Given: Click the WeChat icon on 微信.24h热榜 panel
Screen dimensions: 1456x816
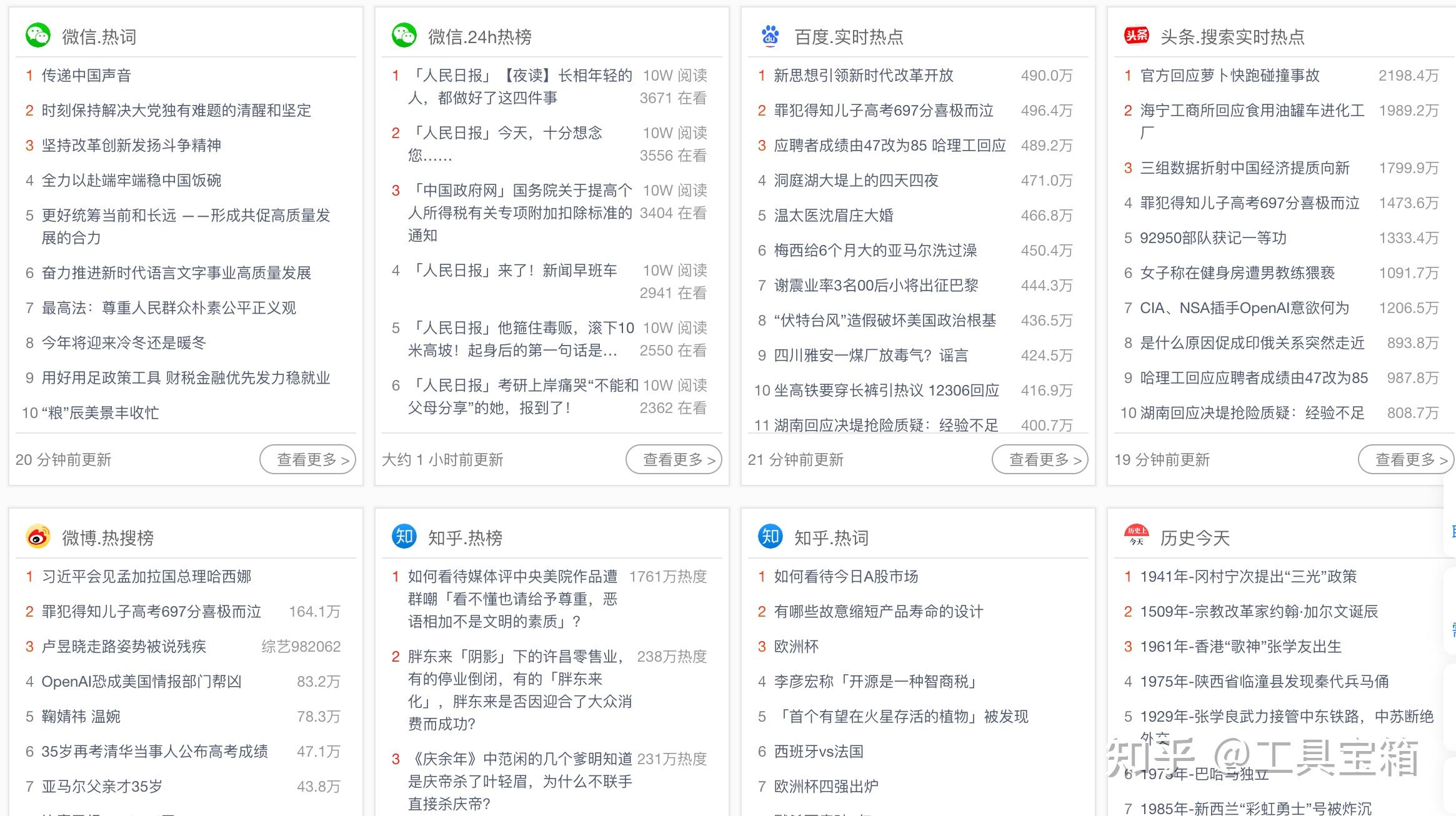Looking at the screenshot, I should [x=406, y=36].
